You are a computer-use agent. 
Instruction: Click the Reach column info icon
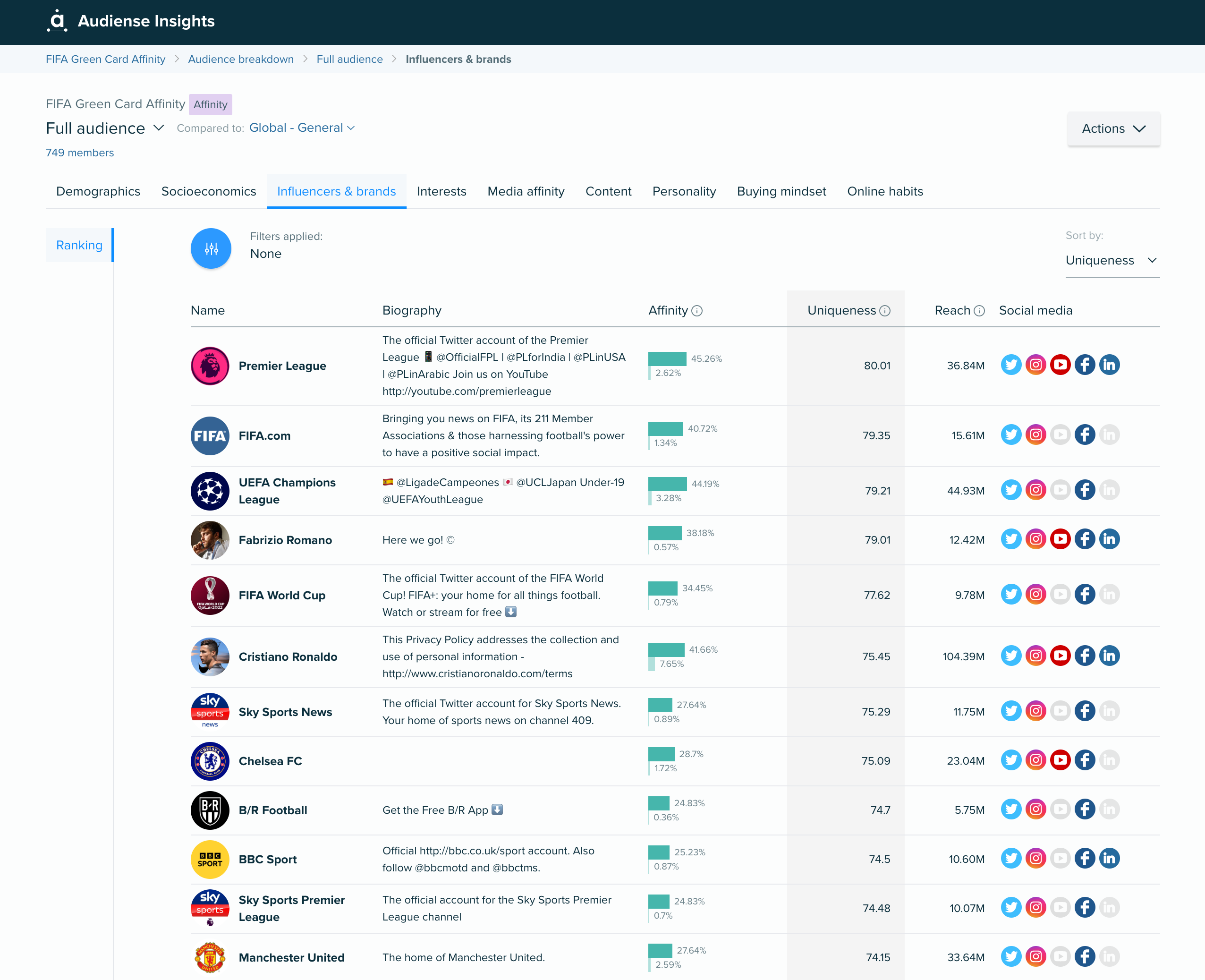pyautogui.click(x=979, y=310)
